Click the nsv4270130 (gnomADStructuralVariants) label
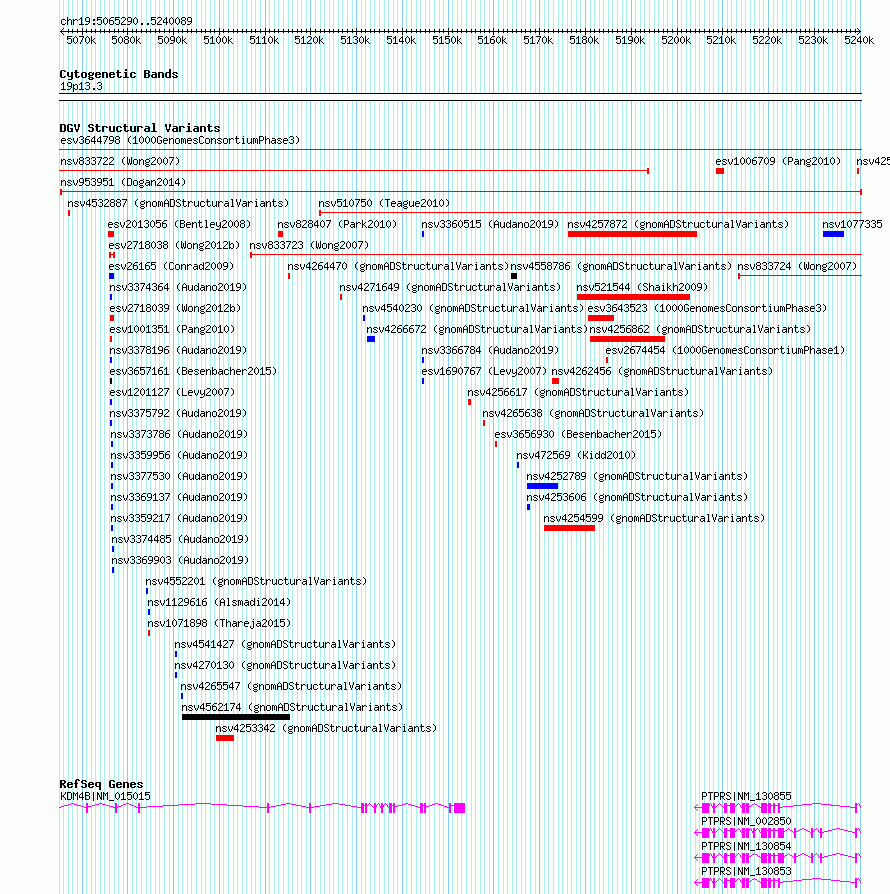The width and height of the screenshot is (890, 894). pyautogui.click(x=285, y=666)
